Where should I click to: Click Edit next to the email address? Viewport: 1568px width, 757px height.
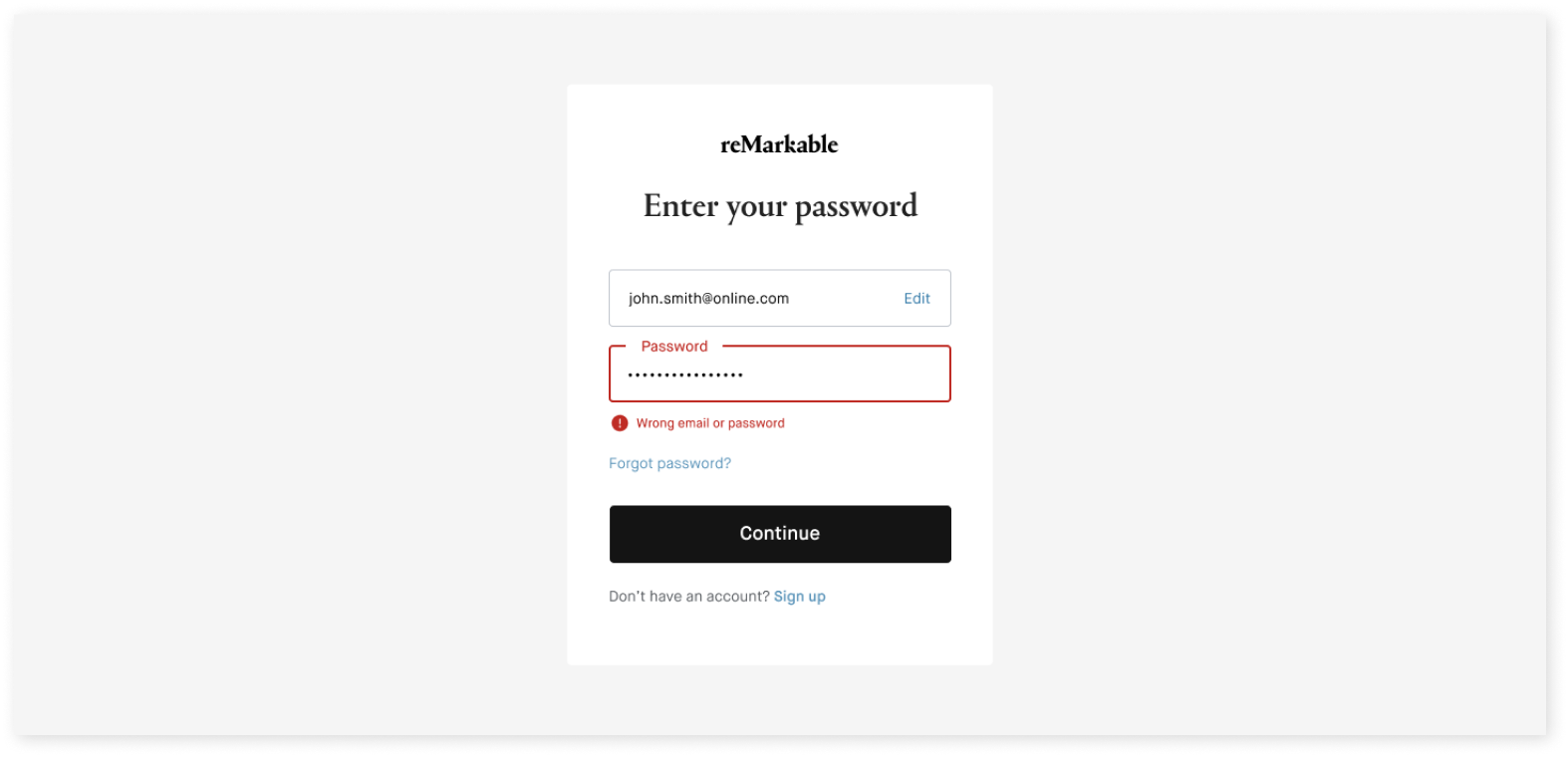(916, 298)
